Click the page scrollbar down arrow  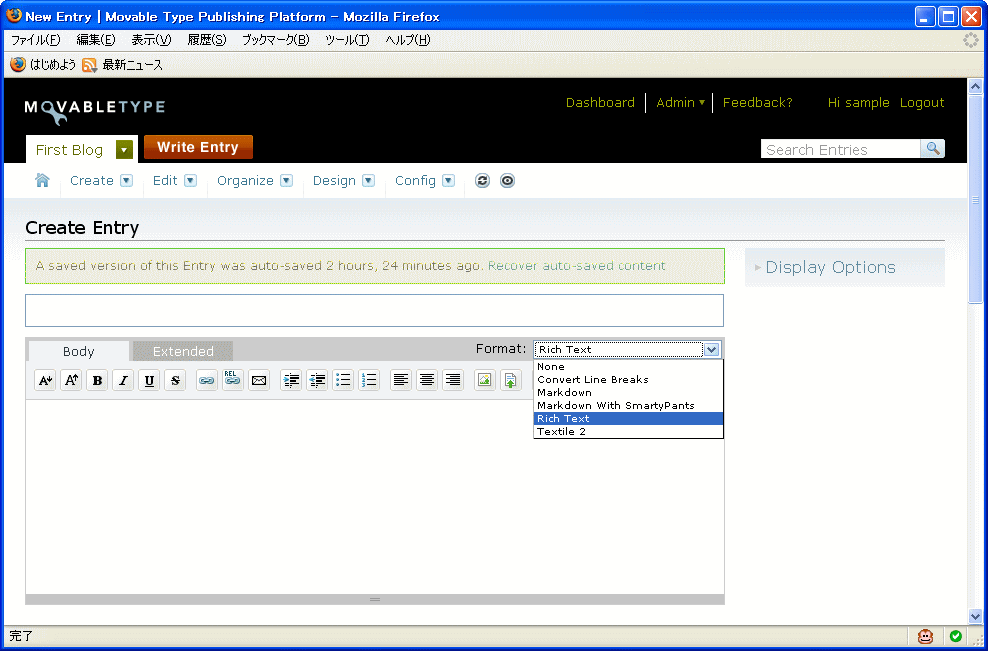[x=975, y=616]
